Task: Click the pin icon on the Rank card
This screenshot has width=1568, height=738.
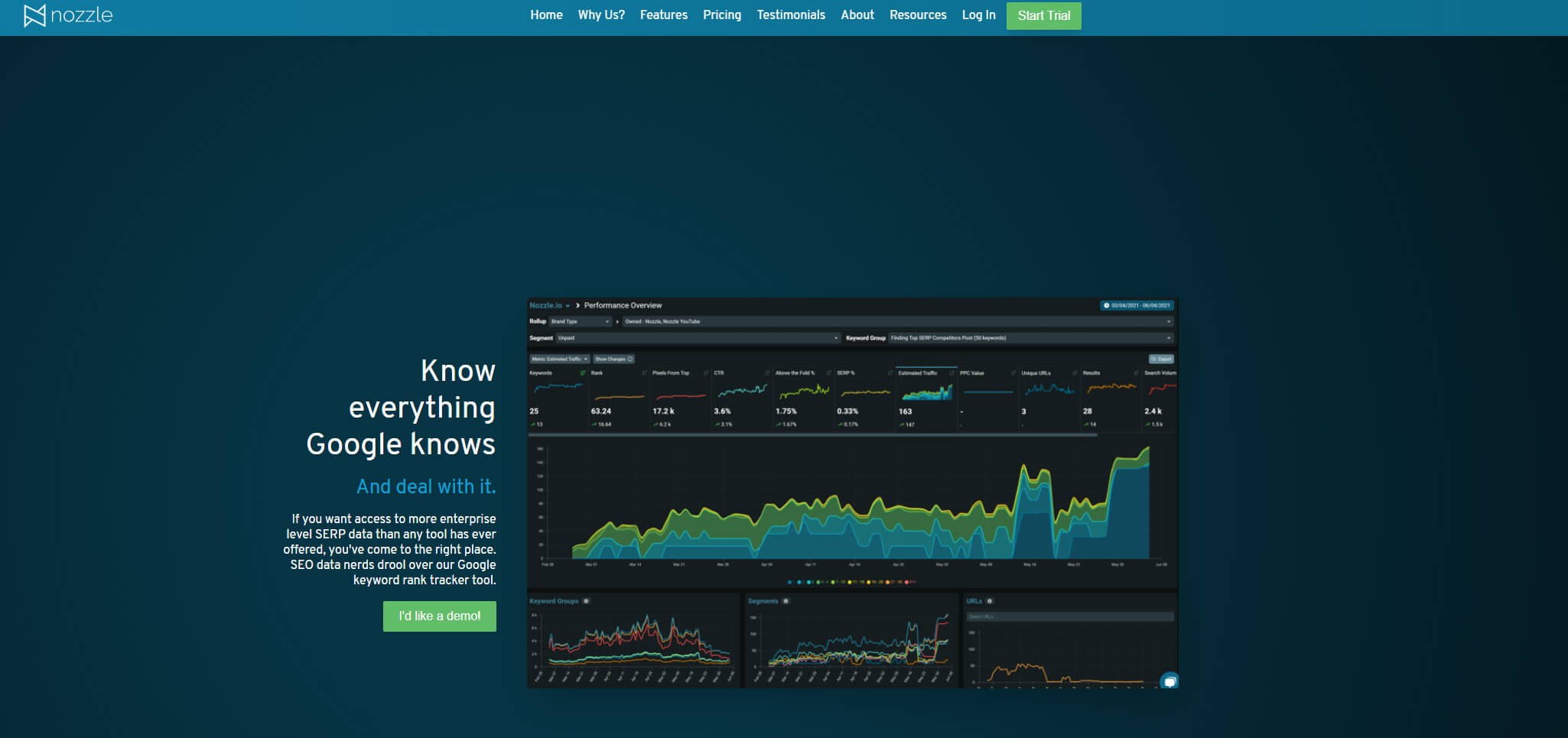Action: click(644, 373)
